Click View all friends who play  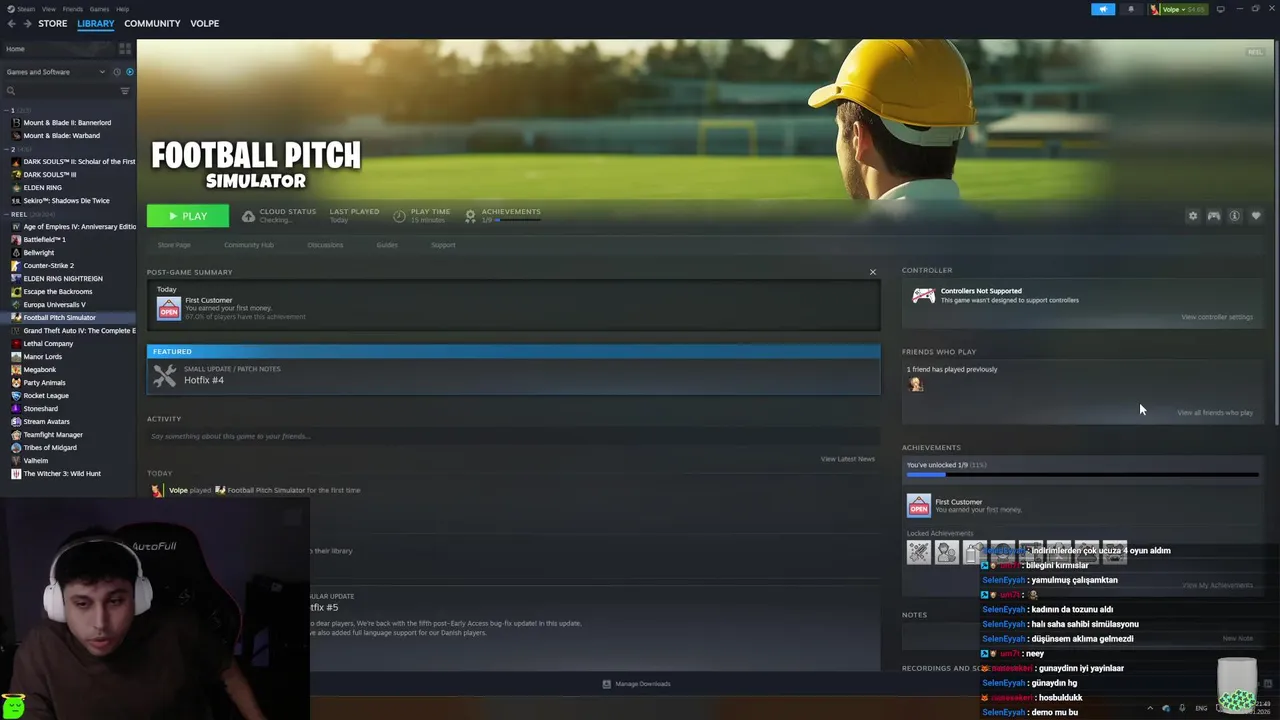[x=1214, y=412]
